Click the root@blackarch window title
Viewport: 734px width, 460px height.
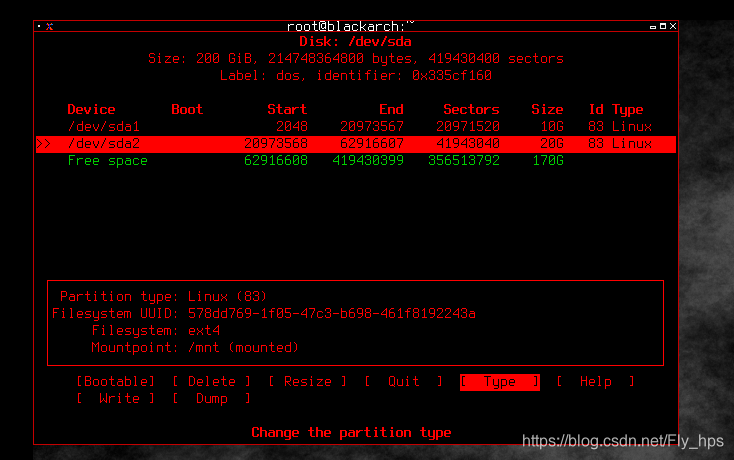351,26
